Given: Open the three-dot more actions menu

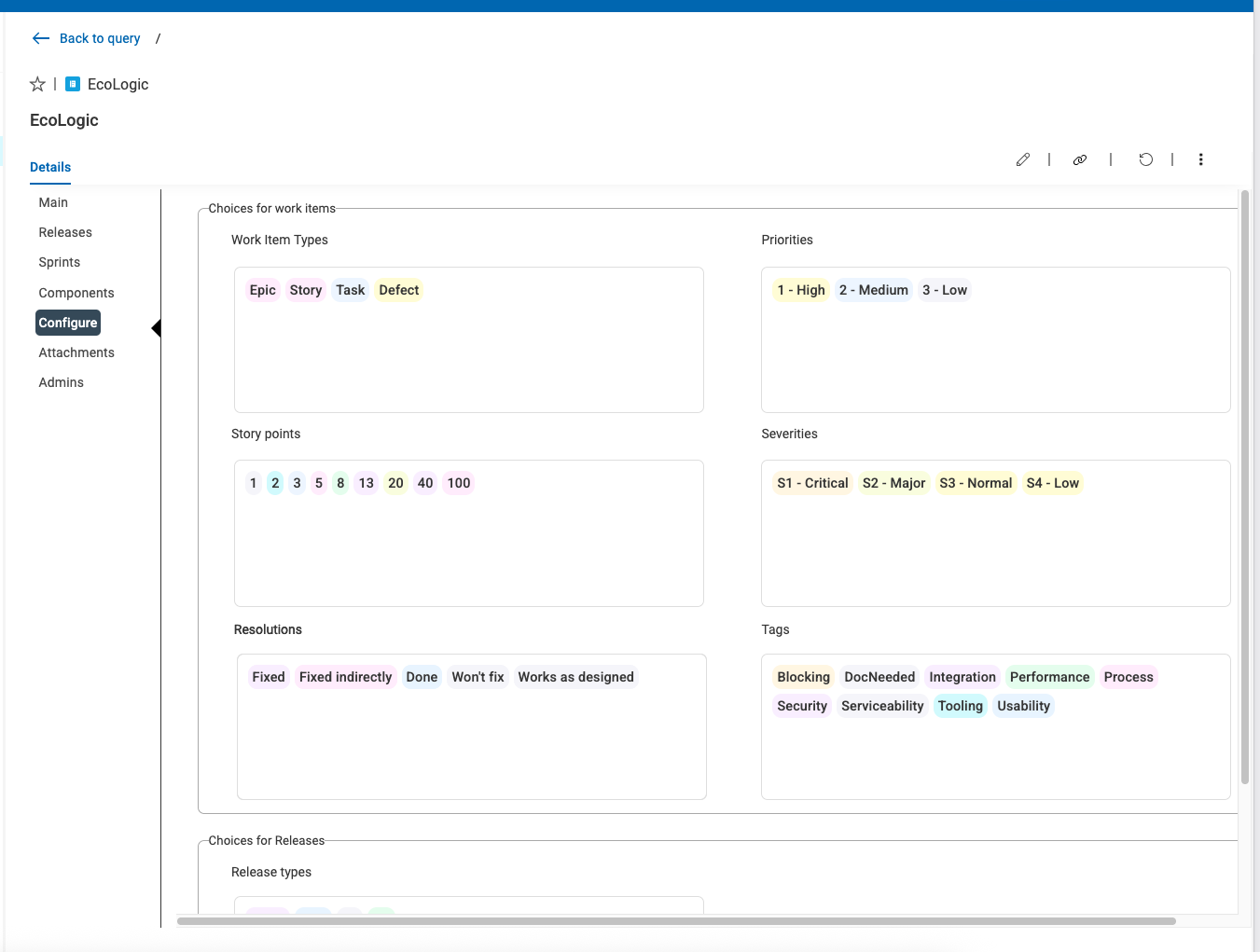Looking at the screenshot, I should 1201,159.
